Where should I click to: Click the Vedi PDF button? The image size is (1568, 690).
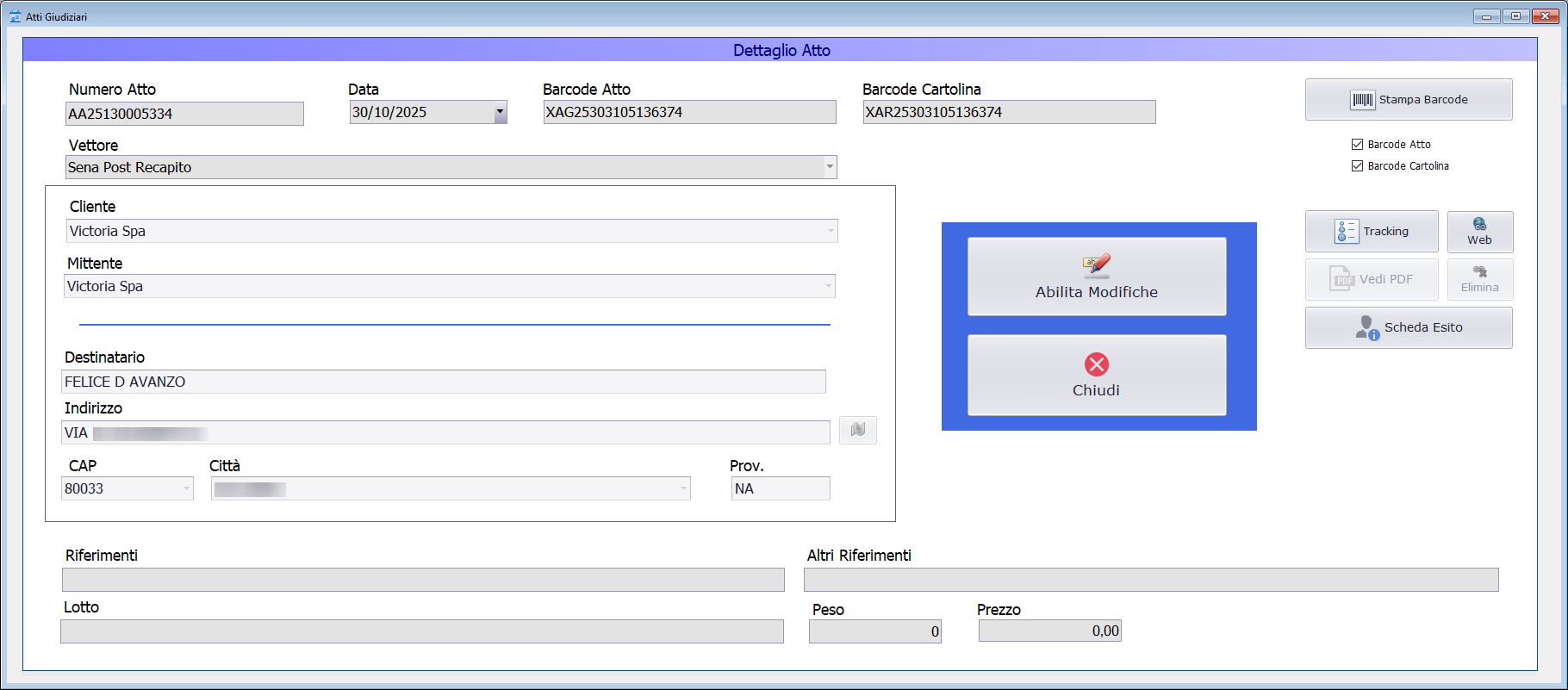click(1371, 279)
